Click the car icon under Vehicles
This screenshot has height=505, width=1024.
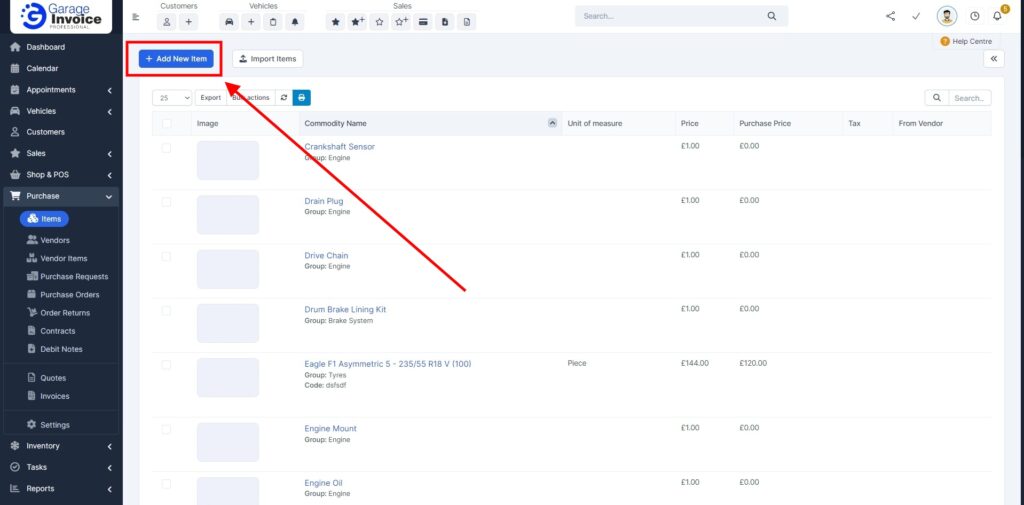tap(229, 22)
